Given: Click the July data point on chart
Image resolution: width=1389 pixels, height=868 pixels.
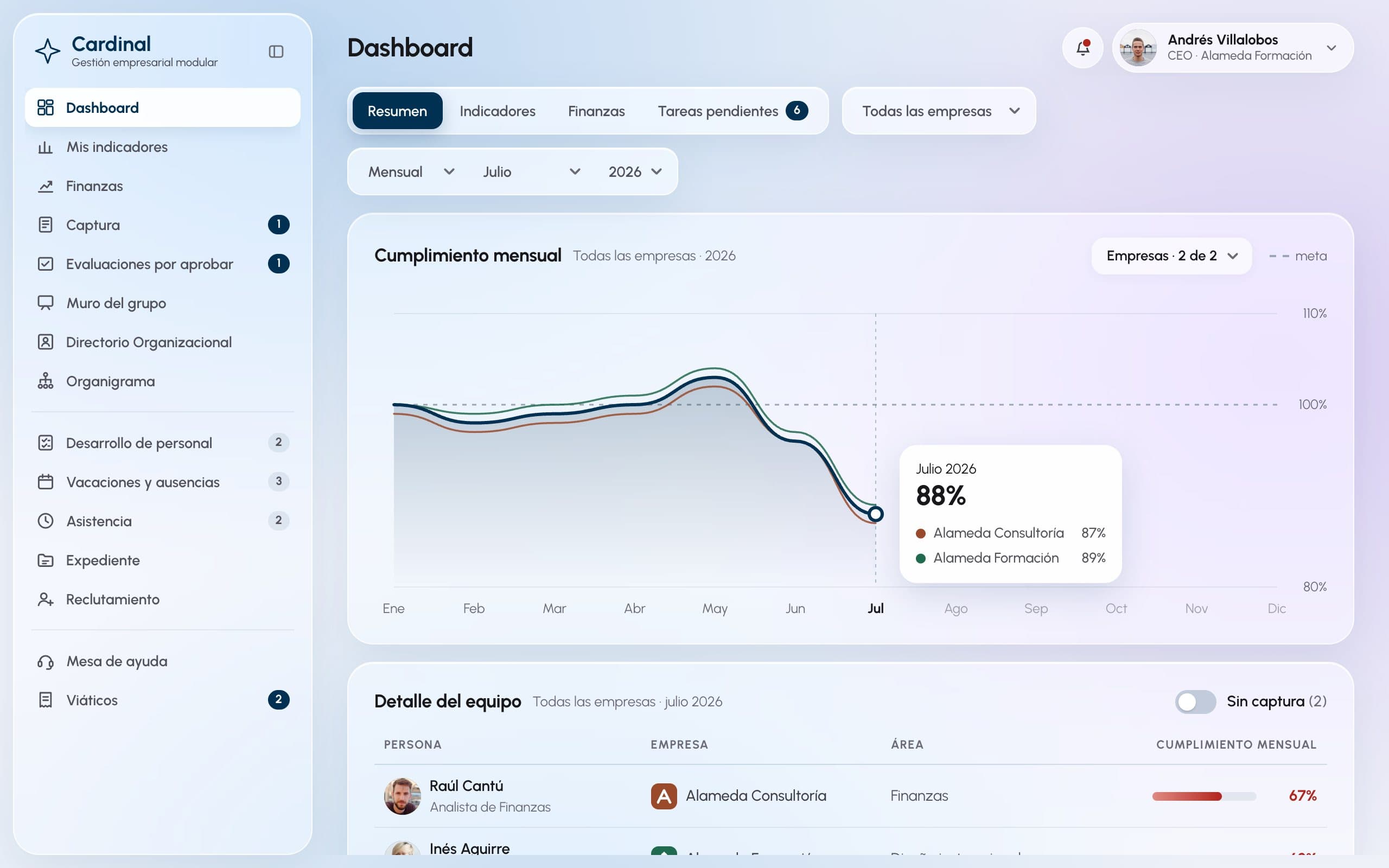Looking at the screenshot, I should 875,514.
